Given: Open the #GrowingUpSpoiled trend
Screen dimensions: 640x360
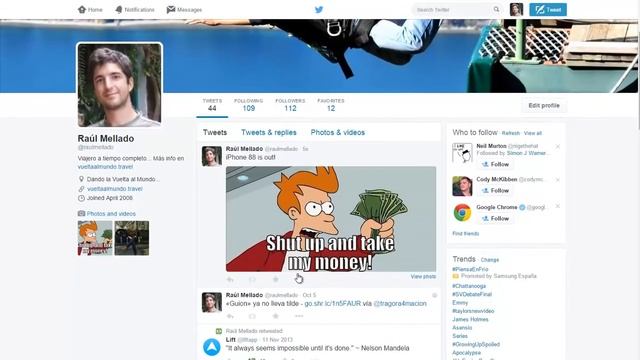Looking at the screenshot, I should coord(476,344).
